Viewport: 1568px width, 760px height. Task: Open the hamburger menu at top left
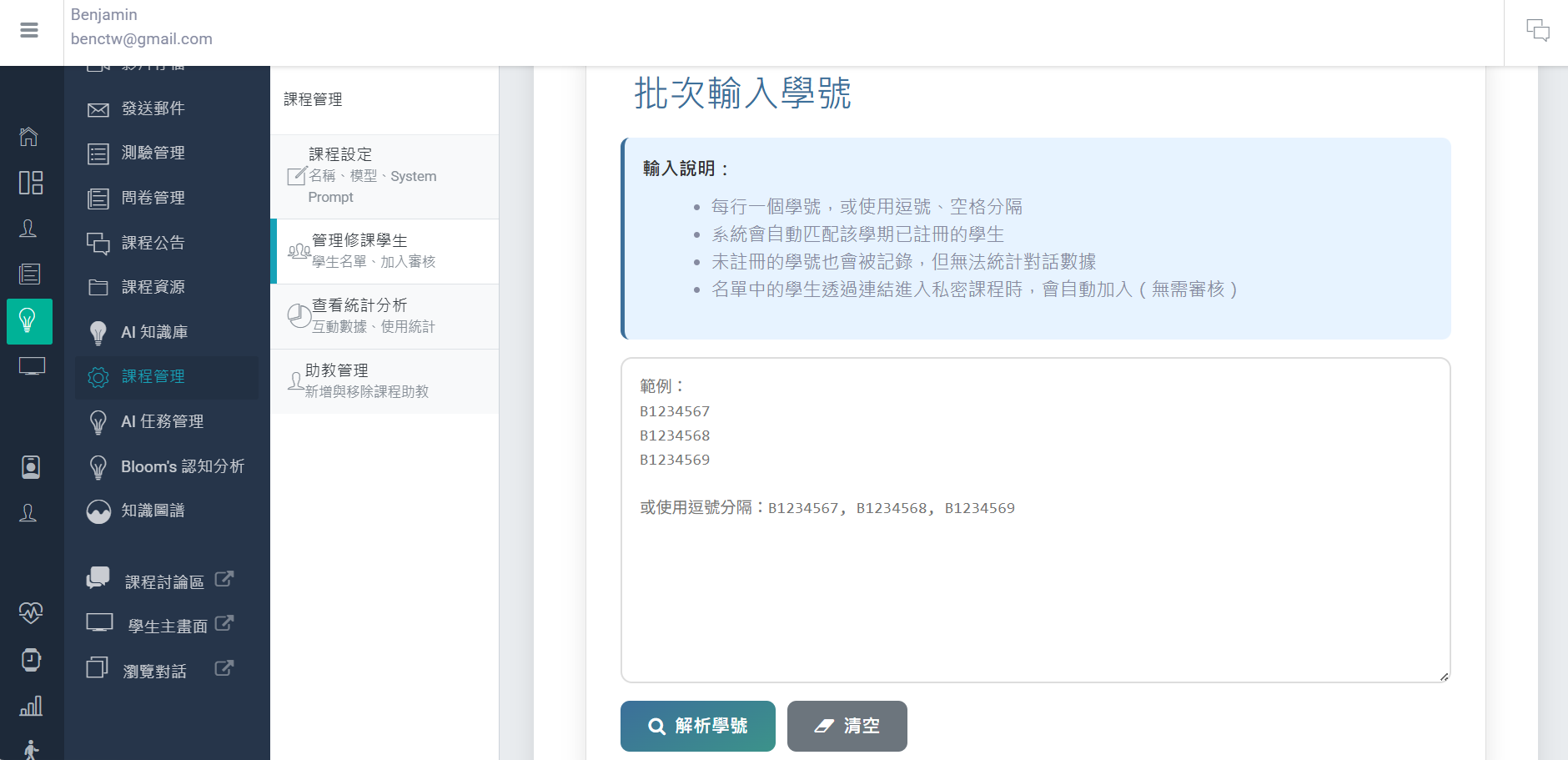pyautogui.click(x=30, y=30)
